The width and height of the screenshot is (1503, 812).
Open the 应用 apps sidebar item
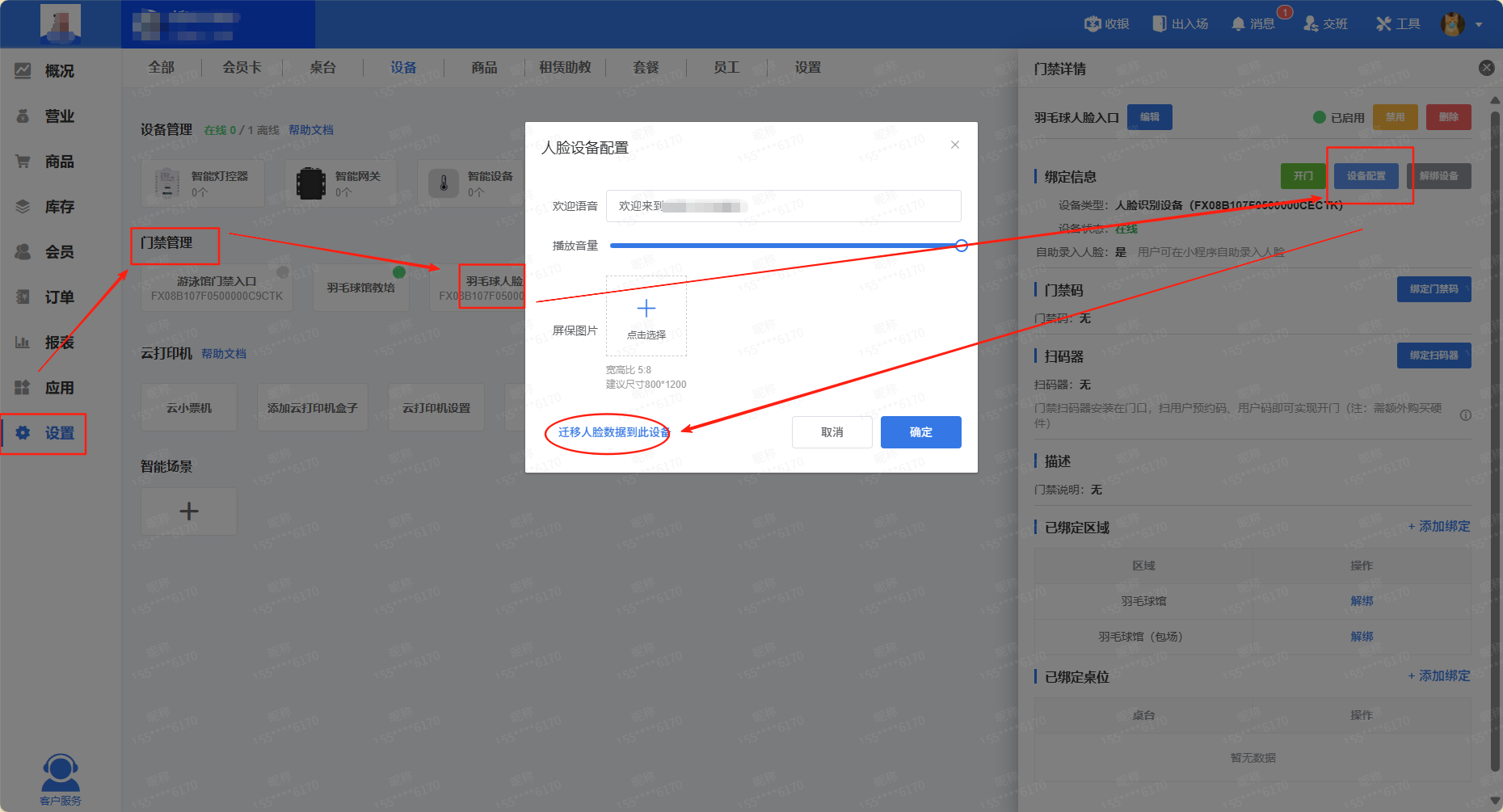click(45, 388)
